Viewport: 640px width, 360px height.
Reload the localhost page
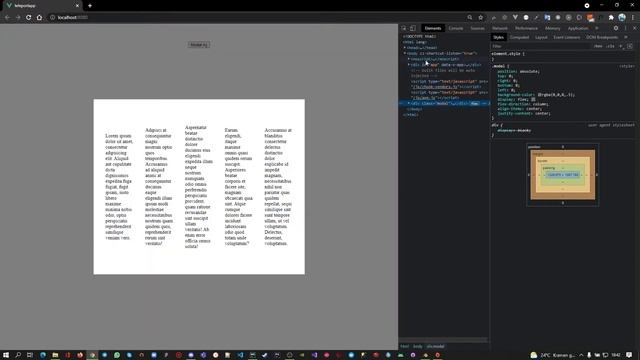coord(29,18)
